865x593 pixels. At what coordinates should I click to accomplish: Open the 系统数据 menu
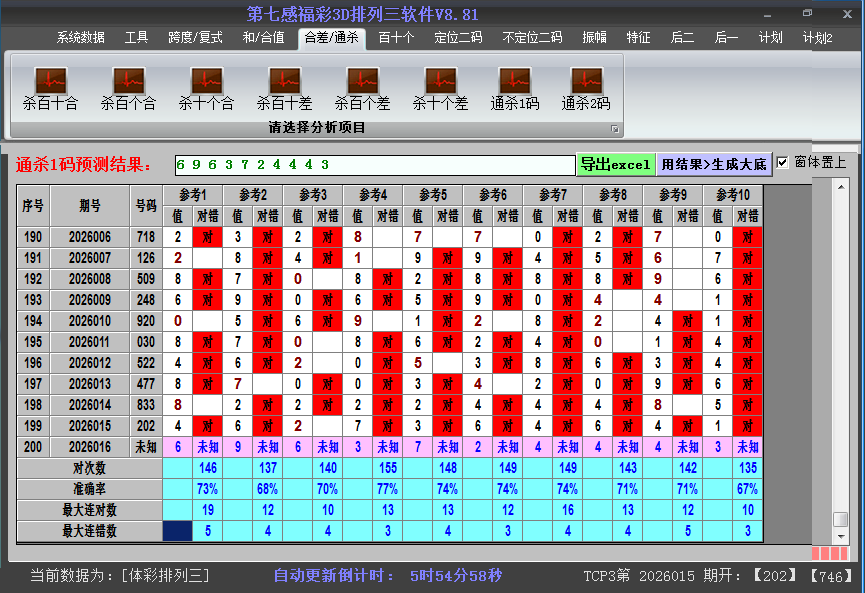80,38
